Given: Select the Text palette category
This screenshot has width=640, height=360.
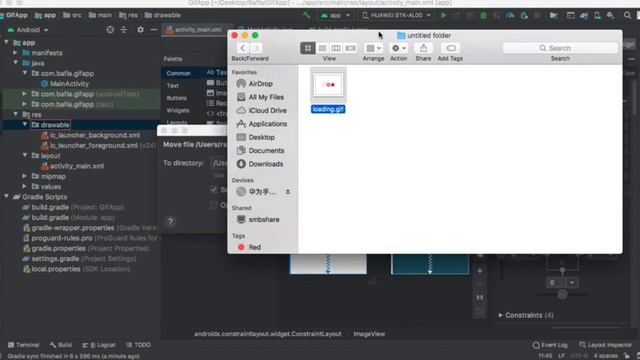Looking at the screenshot, I should point(172,86).
